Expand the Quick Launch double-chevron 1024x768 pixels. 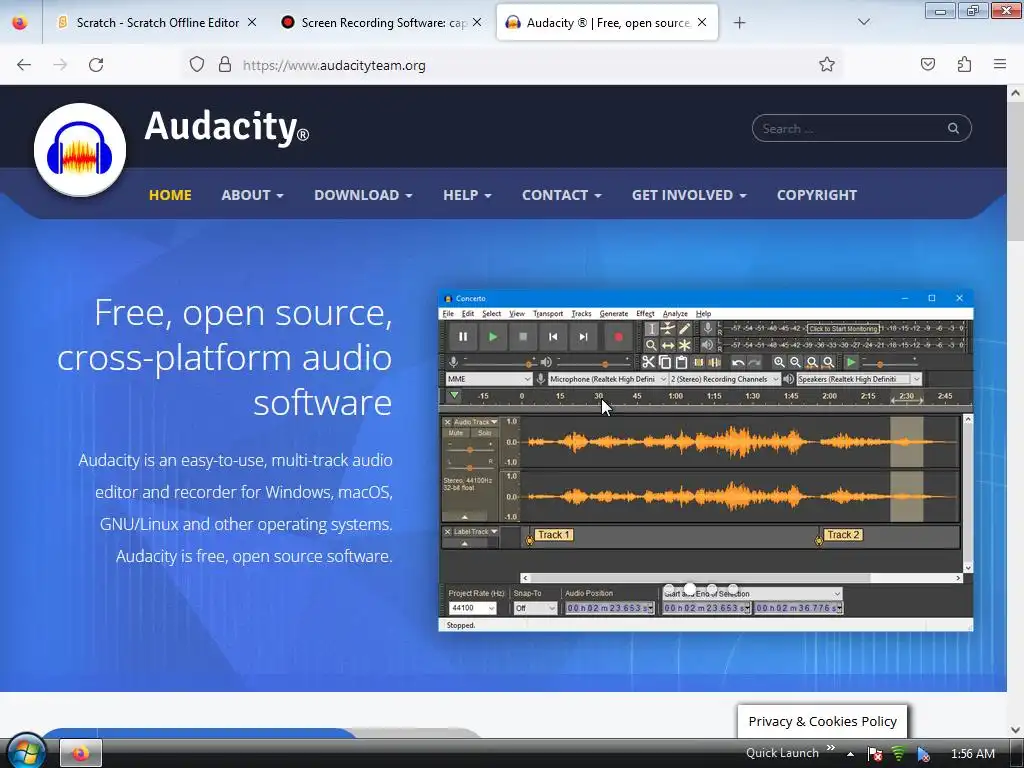[831, 748]
